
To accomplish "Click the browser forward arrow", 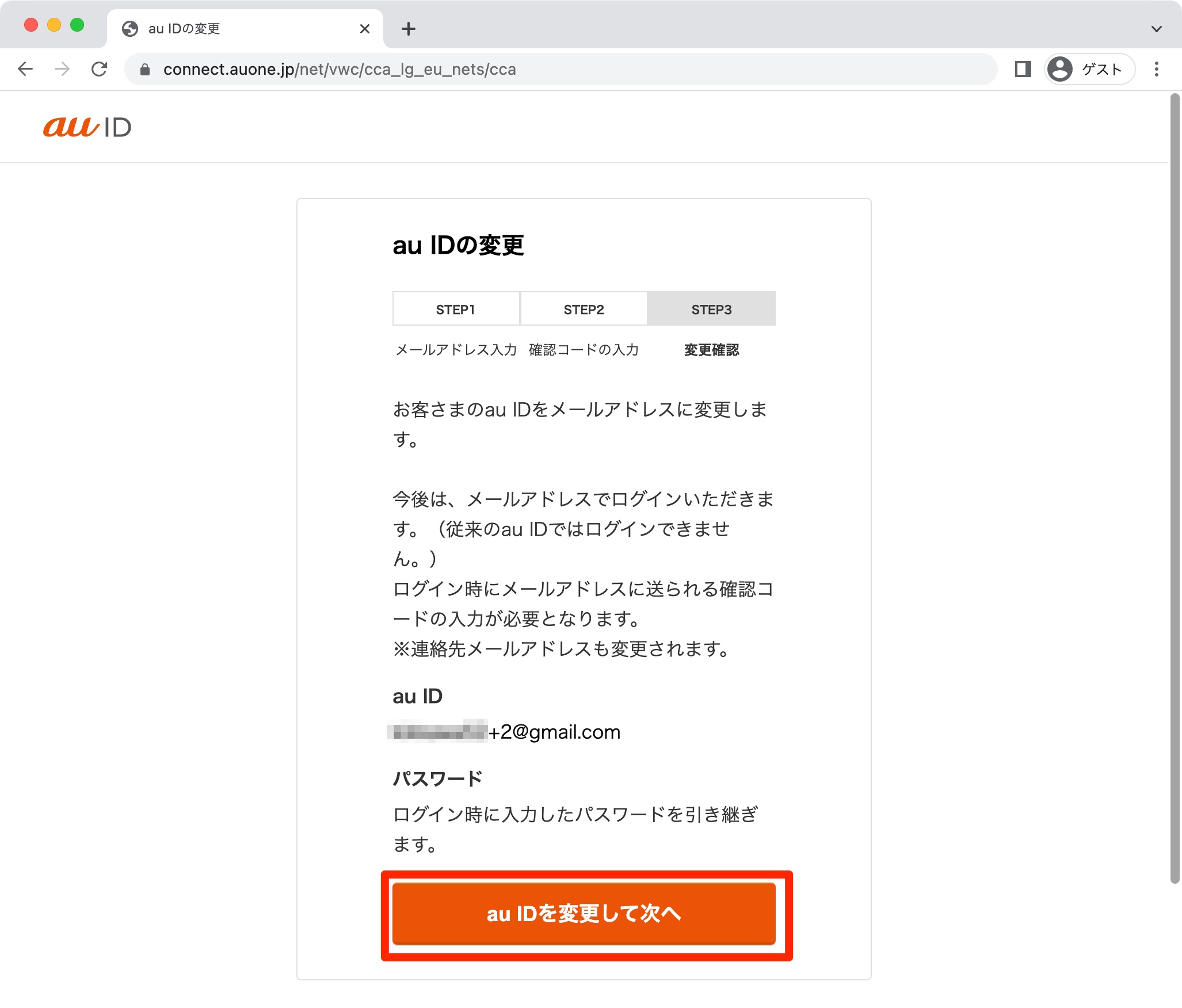I will coord(62,69).
